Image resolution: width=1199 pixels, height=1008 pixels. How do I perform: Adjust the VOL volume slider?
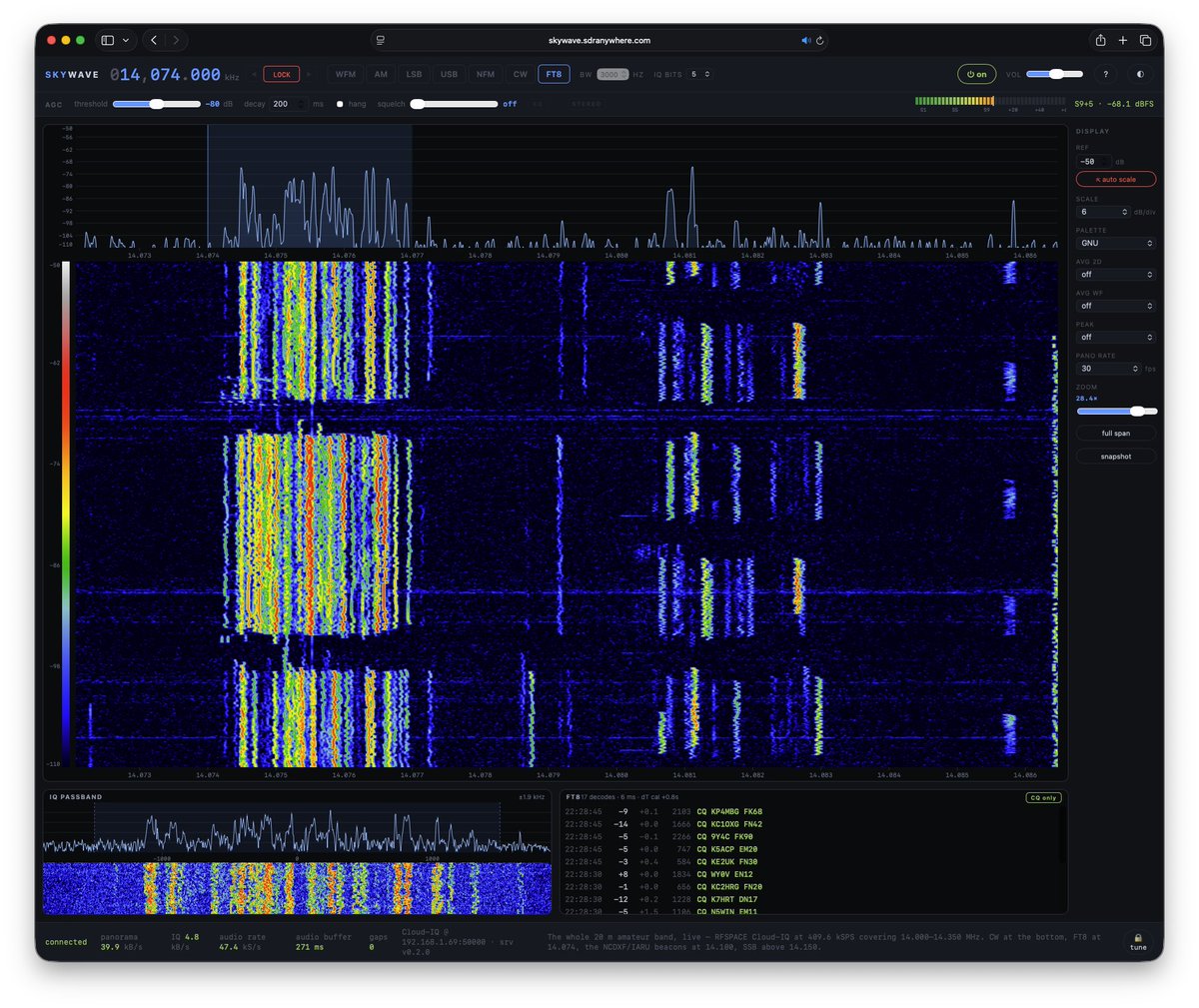pyautogui.click(x=1054, y=74)
